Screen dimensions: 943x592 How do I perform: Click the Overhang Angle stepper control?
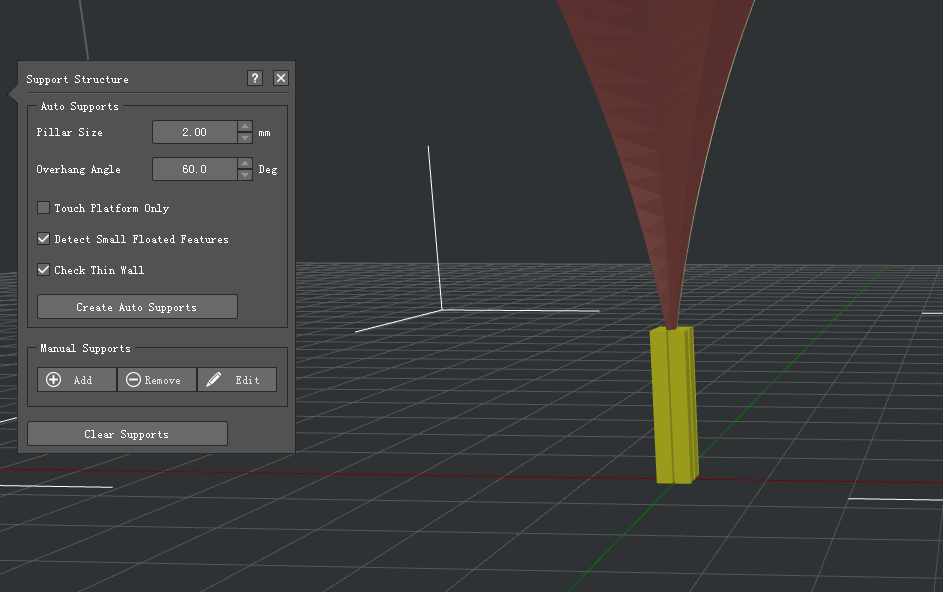(244, 168)
